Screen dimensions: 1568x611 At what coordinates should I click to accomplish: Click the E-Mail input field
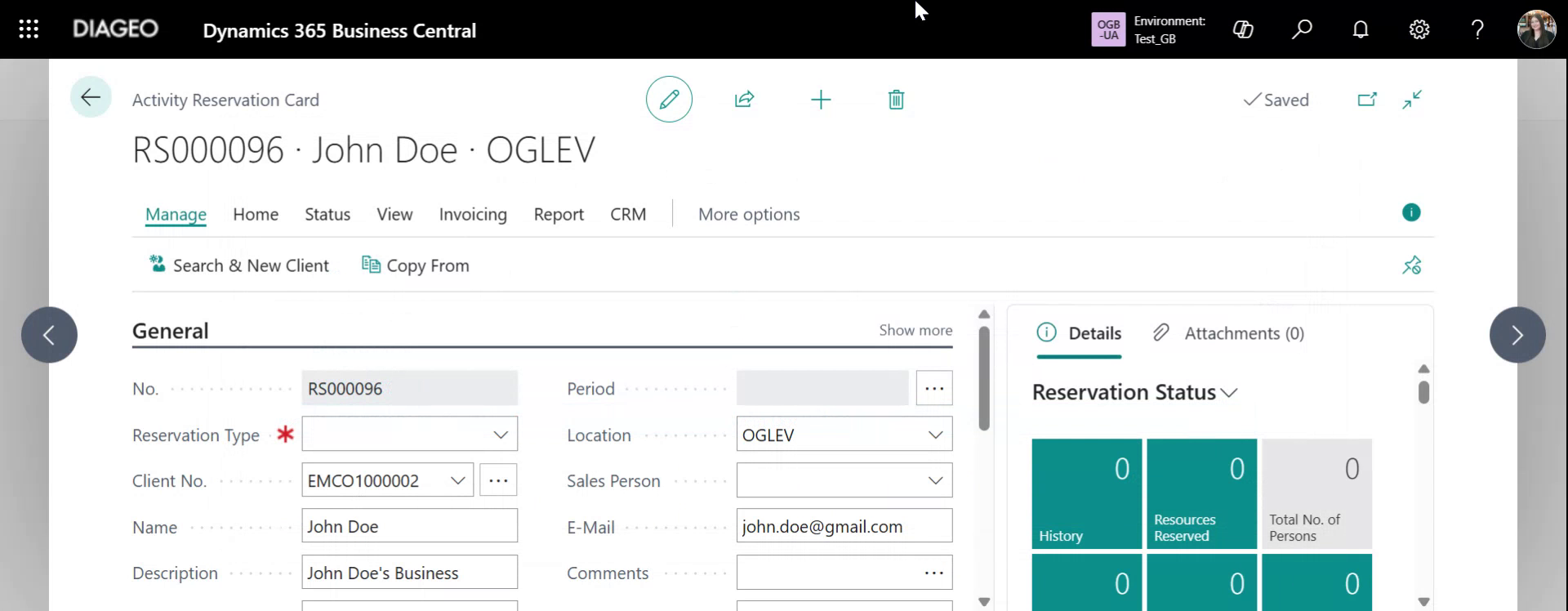tap(844, 527)
